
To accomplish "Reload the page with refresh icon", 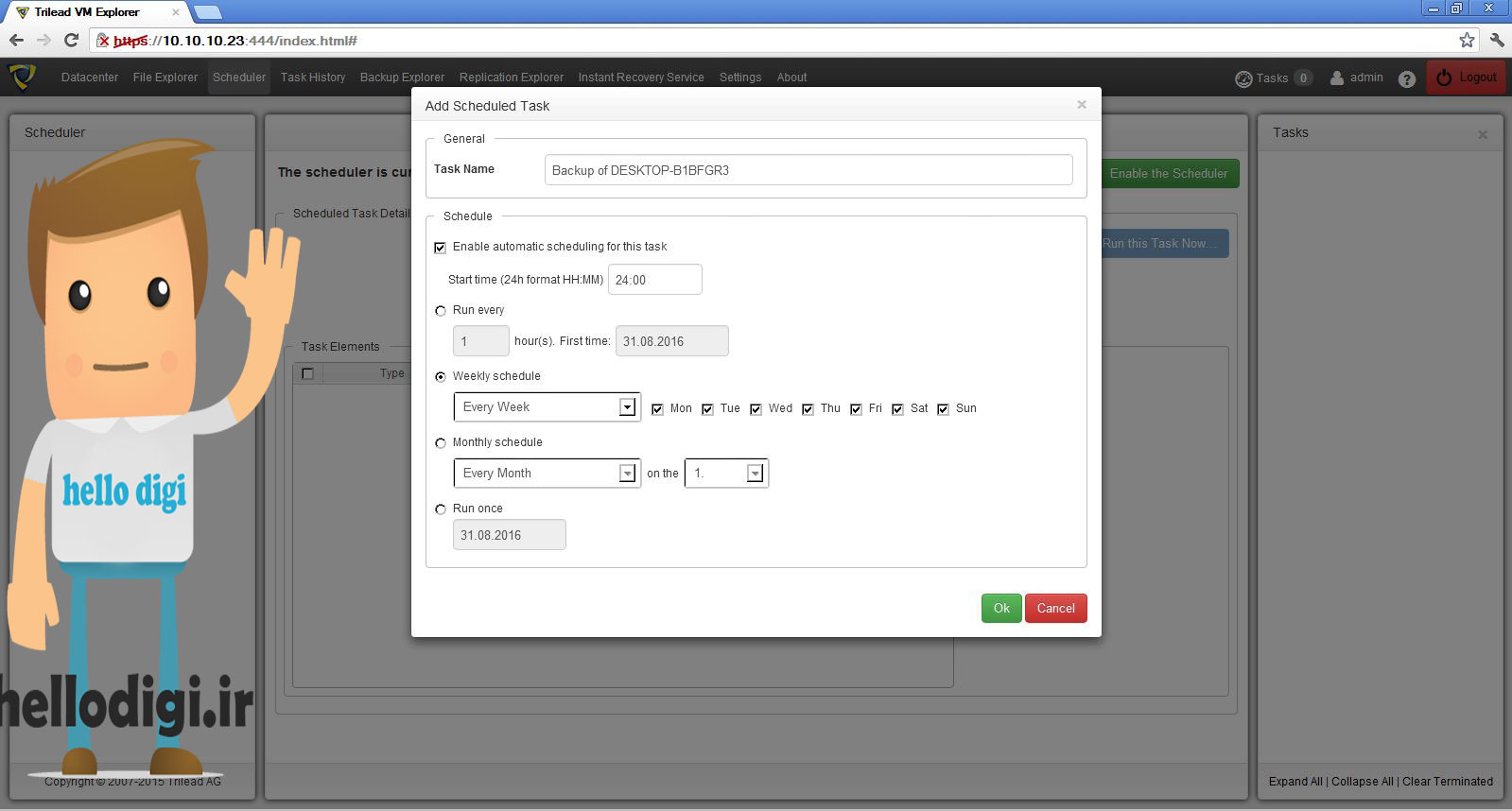I will [x=71, y=40].
